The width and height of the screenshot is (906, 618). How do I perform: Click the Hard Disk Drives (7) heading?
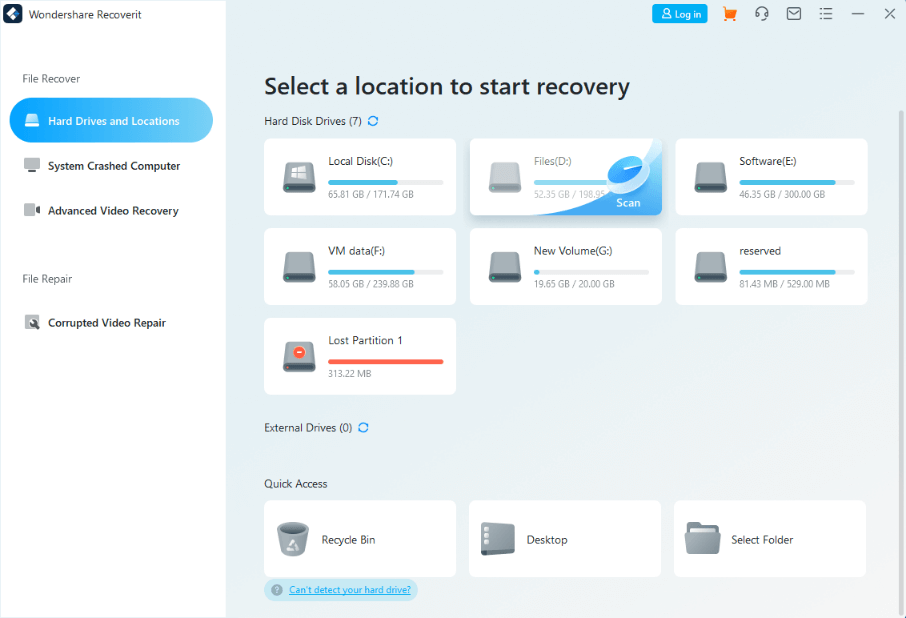pyautogui.click(x=313, y=121)
